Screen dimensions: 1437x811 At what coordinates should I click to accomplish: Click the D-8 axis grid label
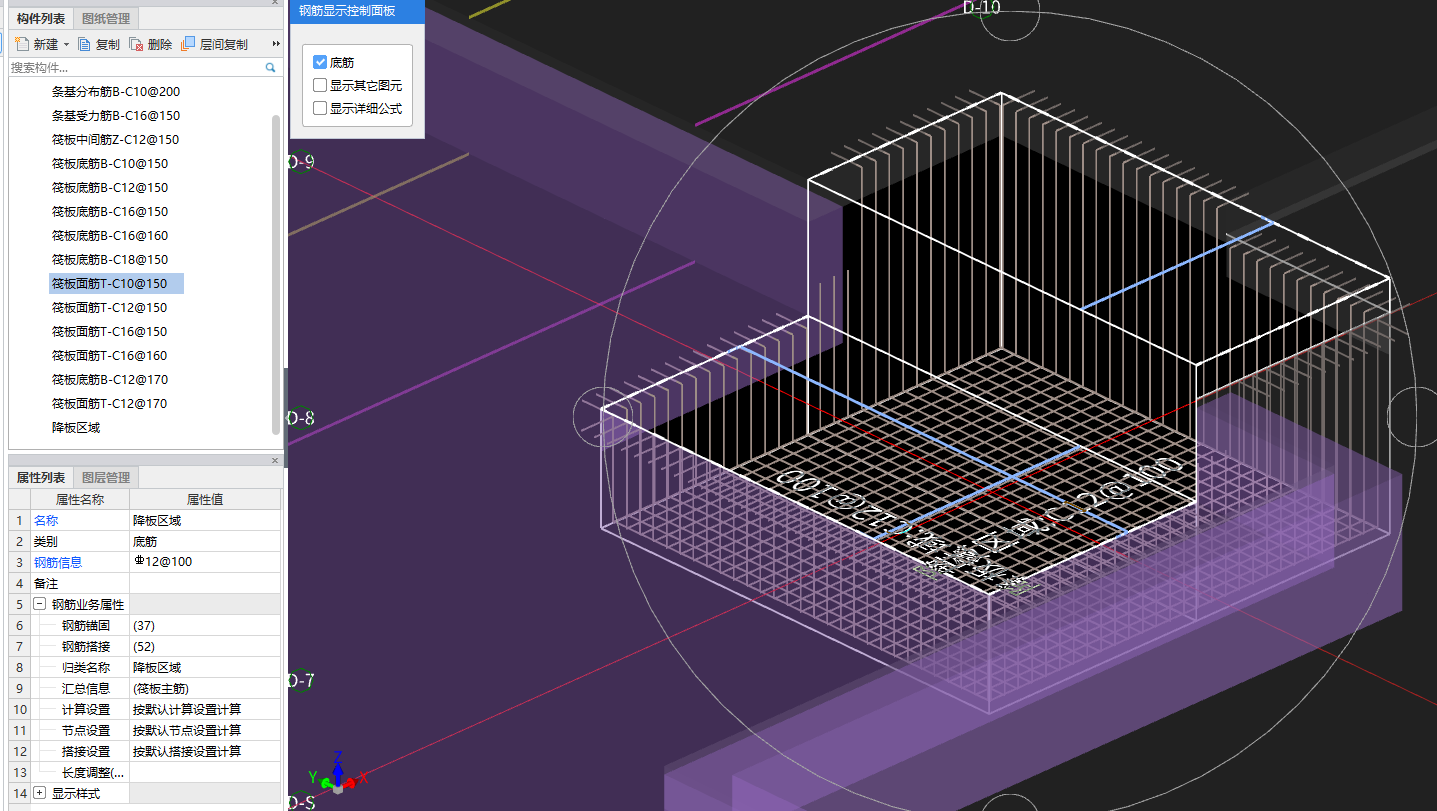(301, 418)
